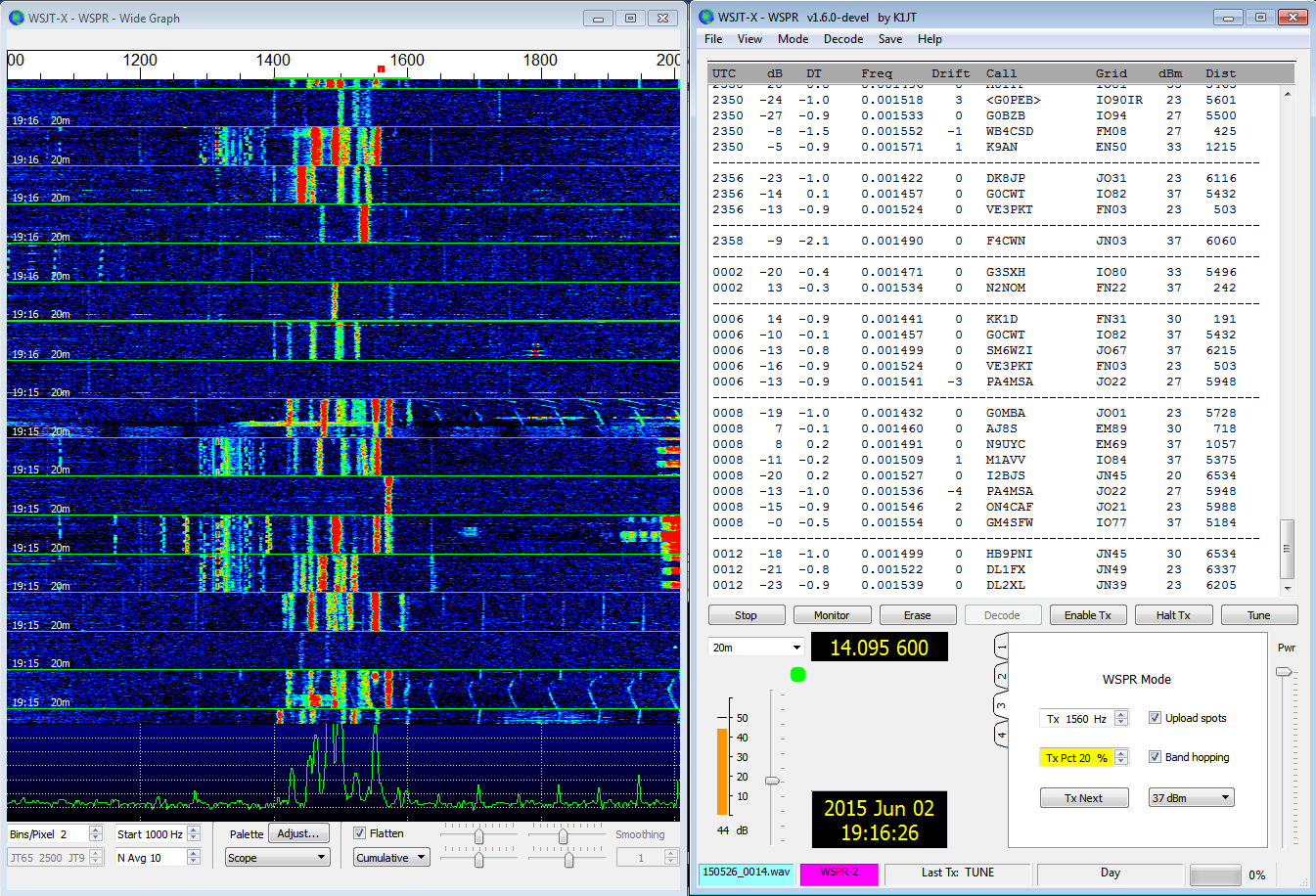Uncheck the Flatten checkbox
This screenshot has height=896, width=1316.
pos(360,833)
